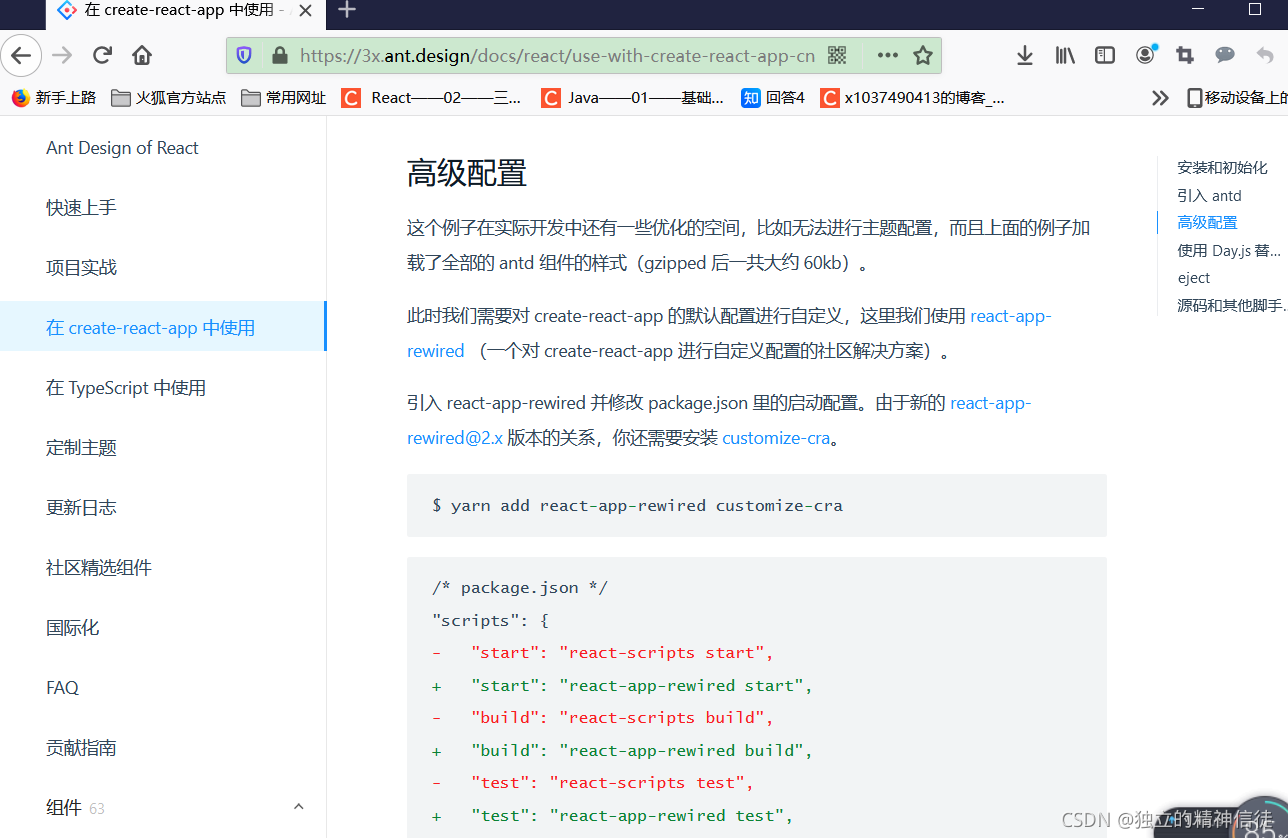Toggle the sidebar view icon
The width and height of the screenshot is (1288, 838).
[1105, 55]
